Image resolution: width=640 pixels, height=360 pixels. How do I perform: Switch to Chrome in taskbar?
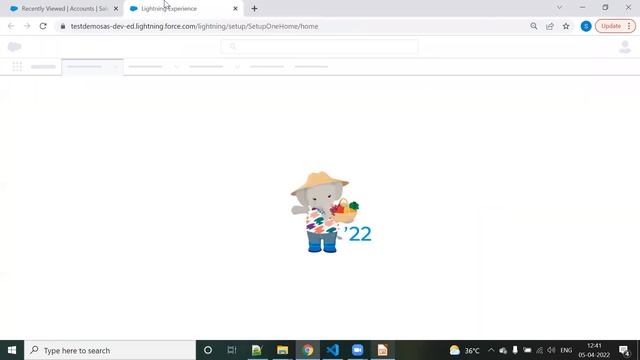pos(308,350)
